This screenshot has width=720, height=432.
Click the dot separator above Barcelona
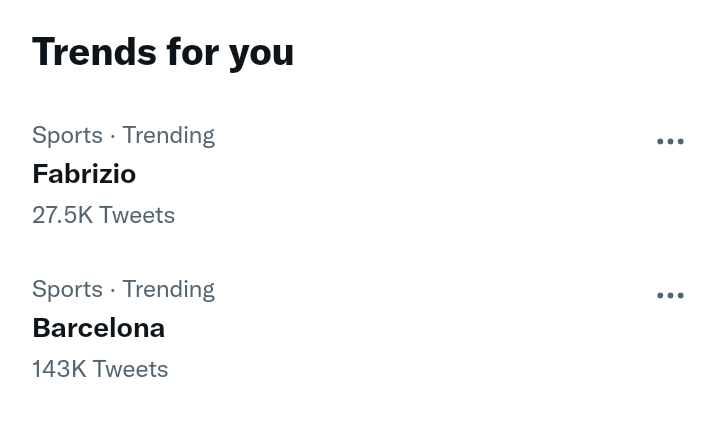(x=112, y=290)
